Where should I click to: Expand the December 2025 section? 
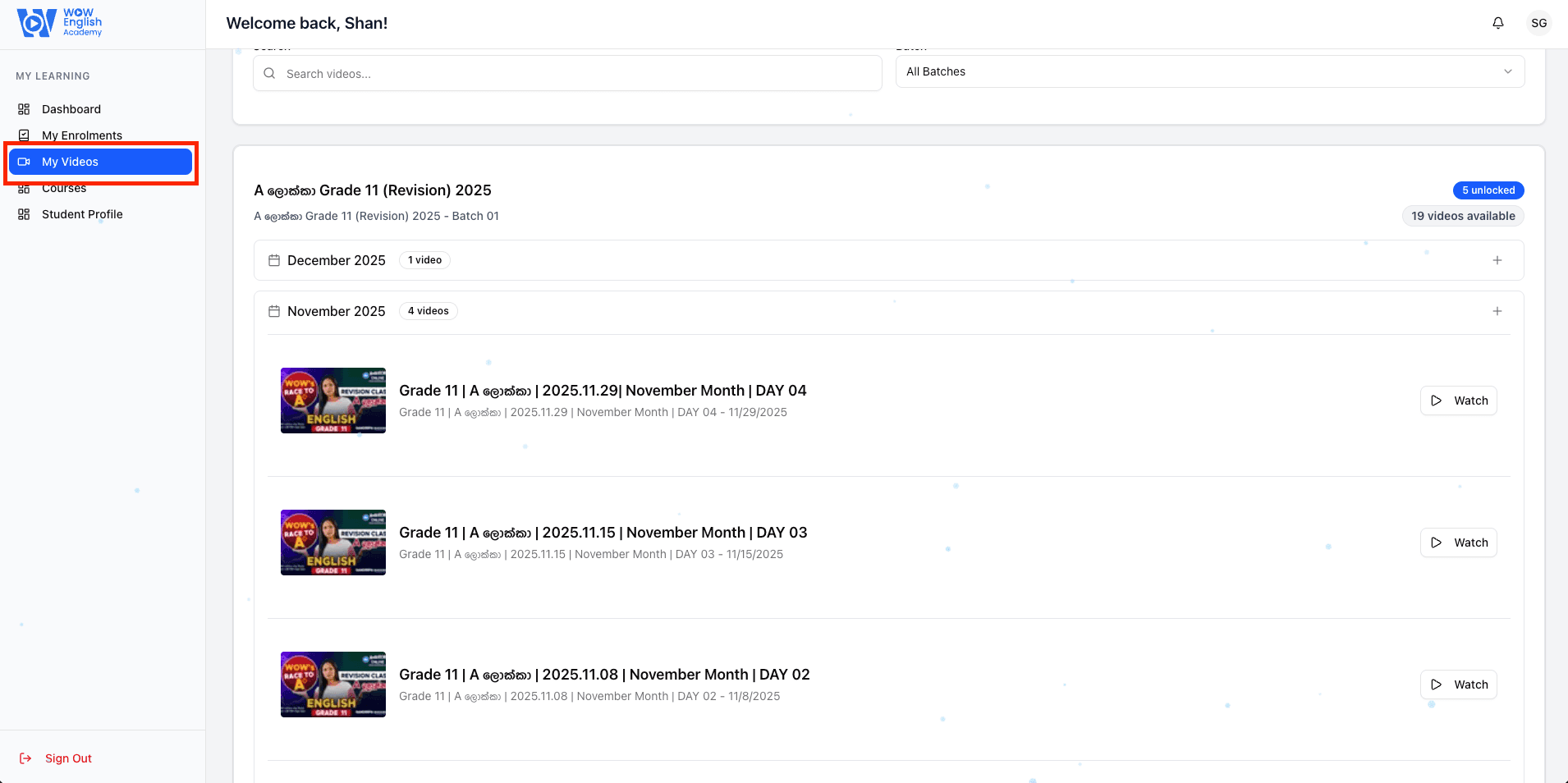(x=1497, y=260)
